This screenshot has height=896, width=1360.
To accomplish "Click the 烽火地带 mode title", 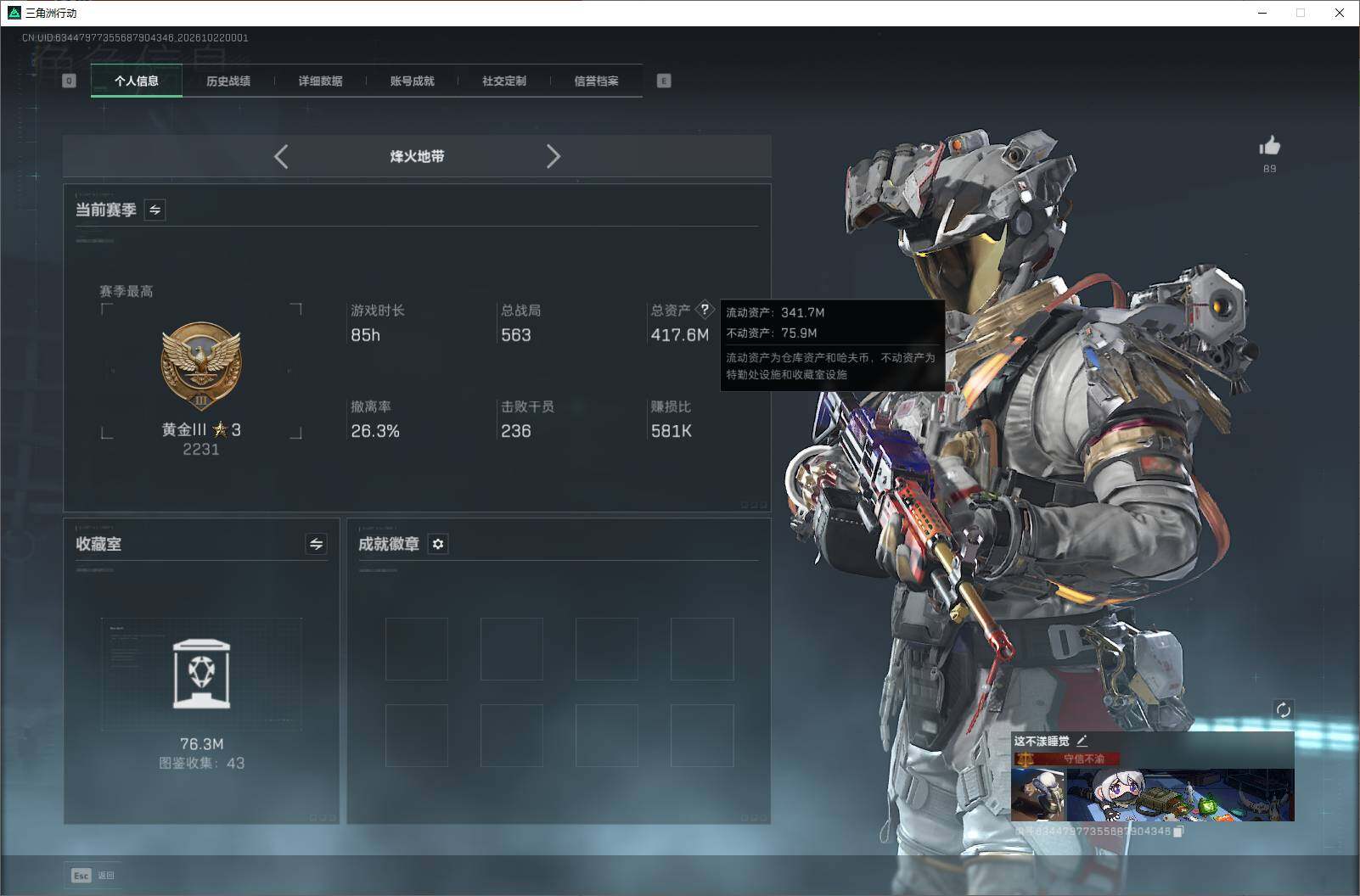I will point(417,156).
